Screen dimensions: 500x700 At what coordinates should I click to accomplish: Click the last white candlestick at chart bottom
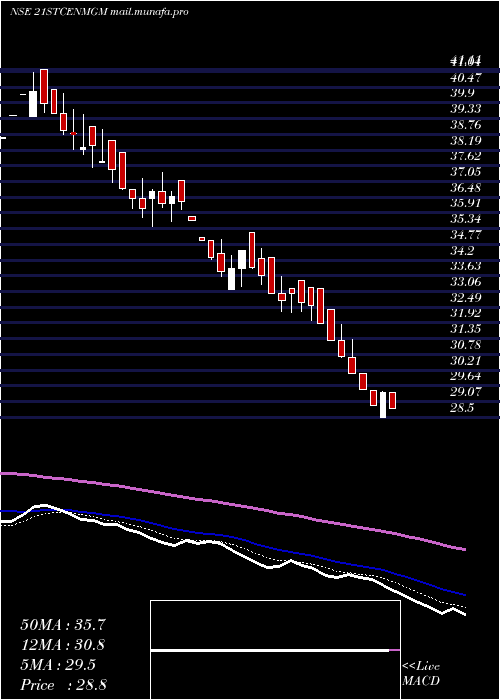[x=383, y=405]
